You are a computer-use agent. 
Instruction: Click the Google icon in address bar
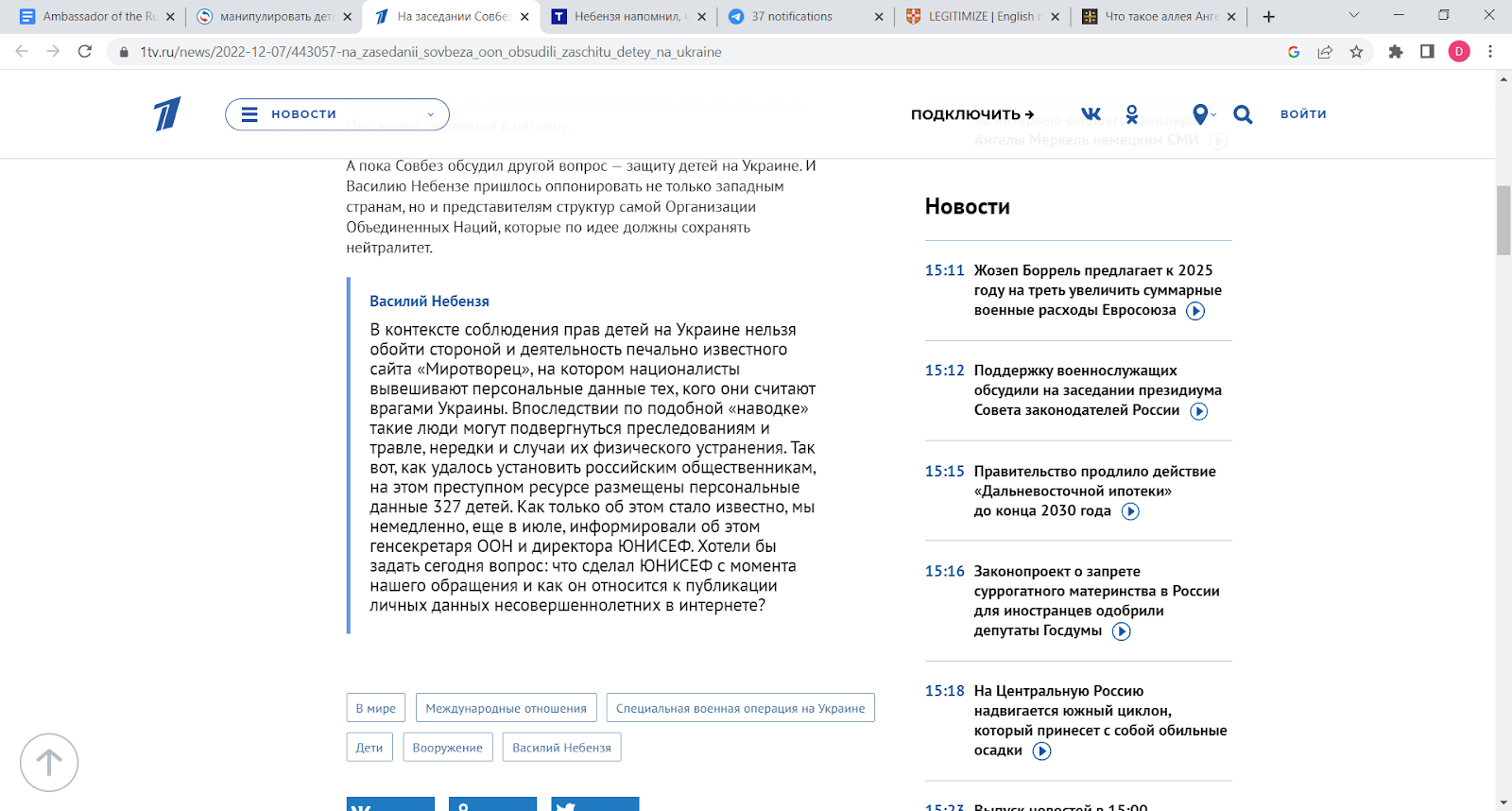pyautogui.click(x=1294, y=52)
